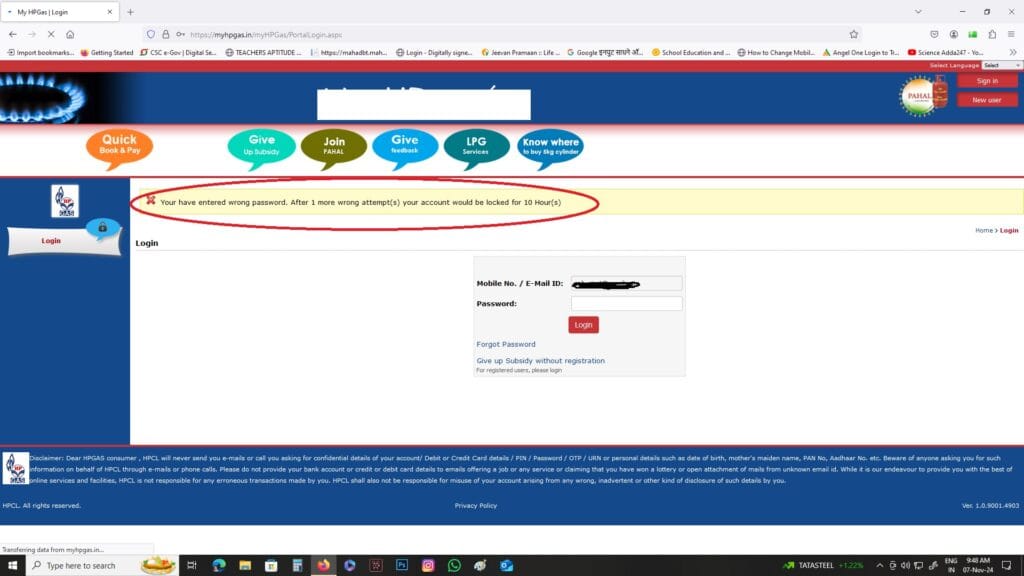
Task: Click the Quick Book & Pay bubble
Action: (x=120, y=148)
